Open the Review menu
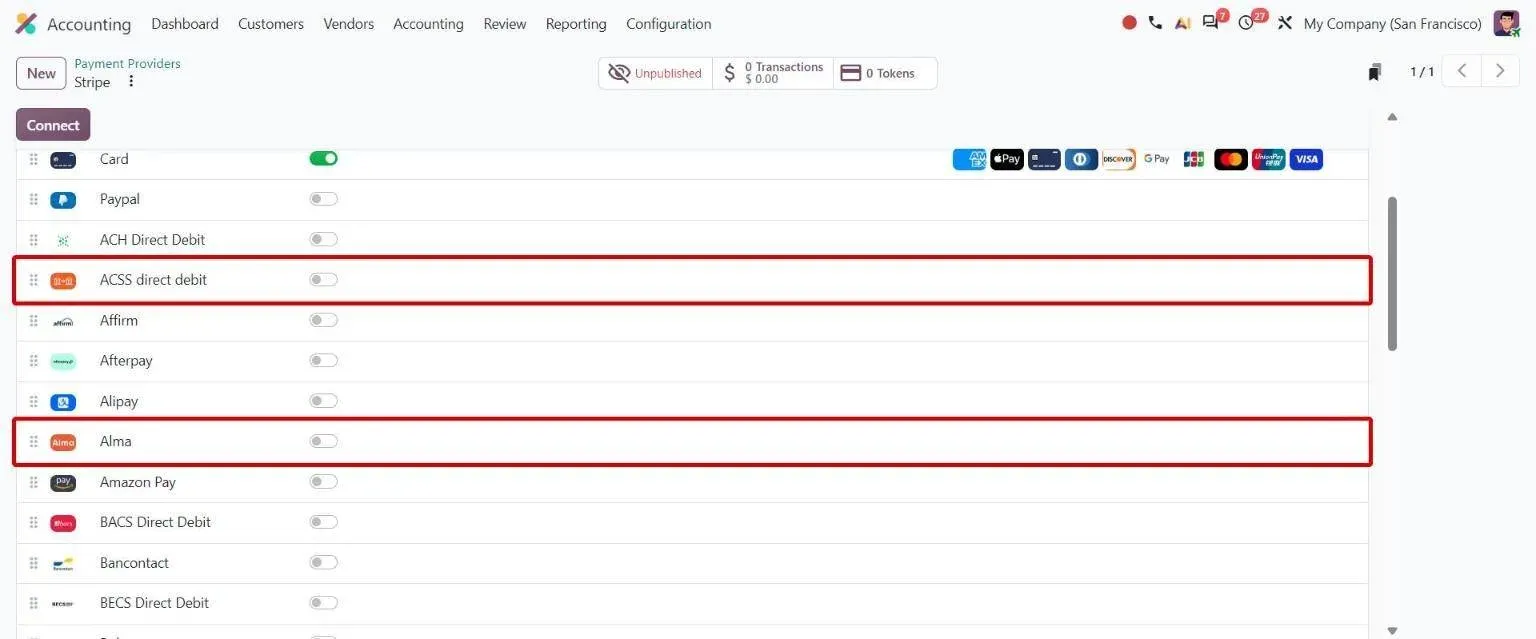1536x639 pixels. [x=505, y=24]
